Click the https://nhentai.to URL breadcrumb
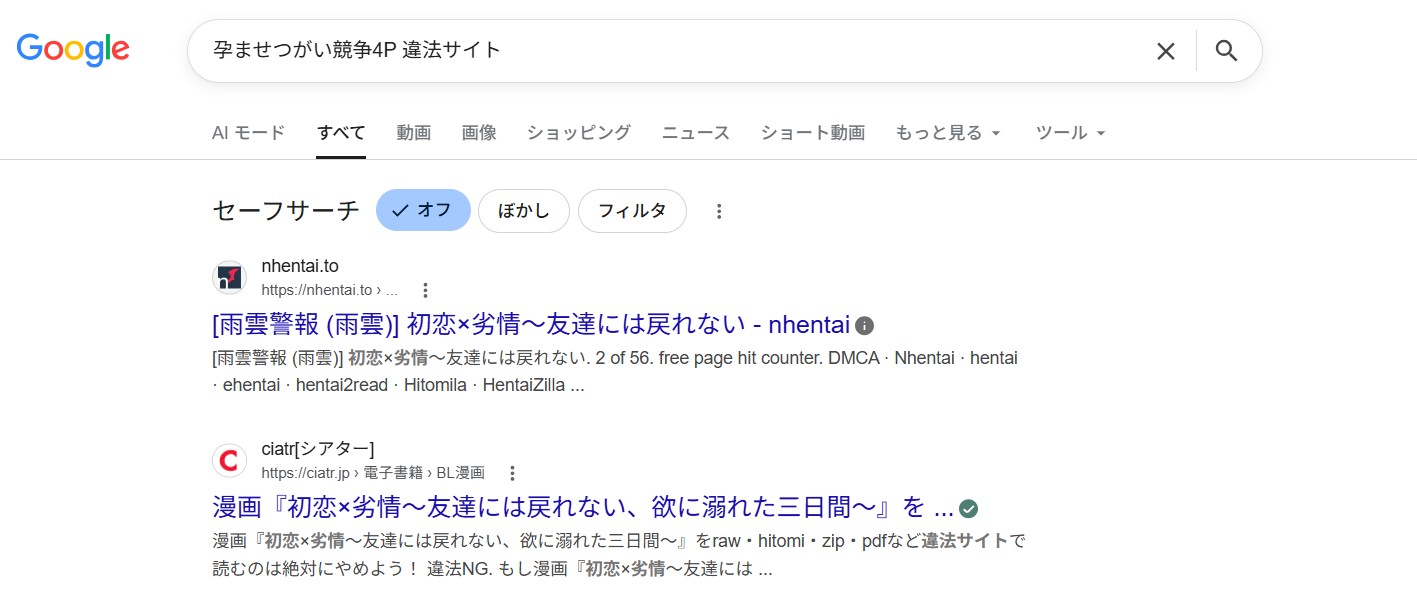This screenshot has width=1417, height=612. click(330, 290)
